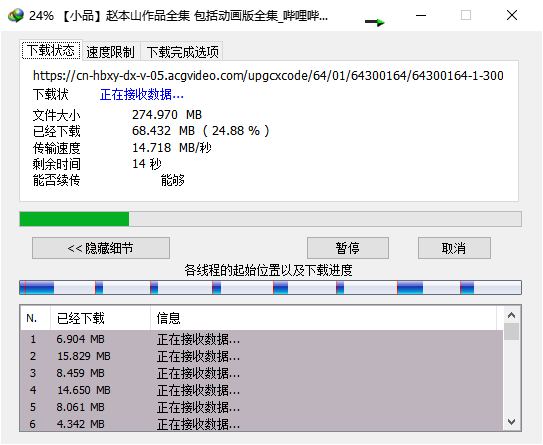The height and width of the screenshot is (445, 543).
Task: Click the thread segments progress bar
Action: [270, 288]
